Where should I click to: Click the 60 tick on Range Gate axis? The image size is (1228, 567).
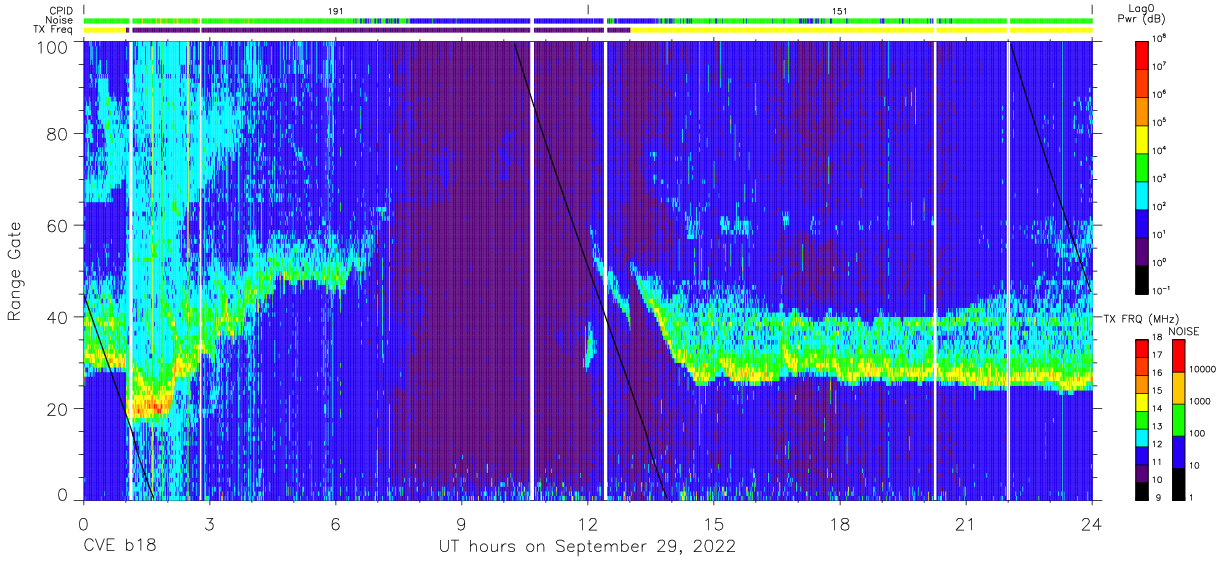(58, 226)
